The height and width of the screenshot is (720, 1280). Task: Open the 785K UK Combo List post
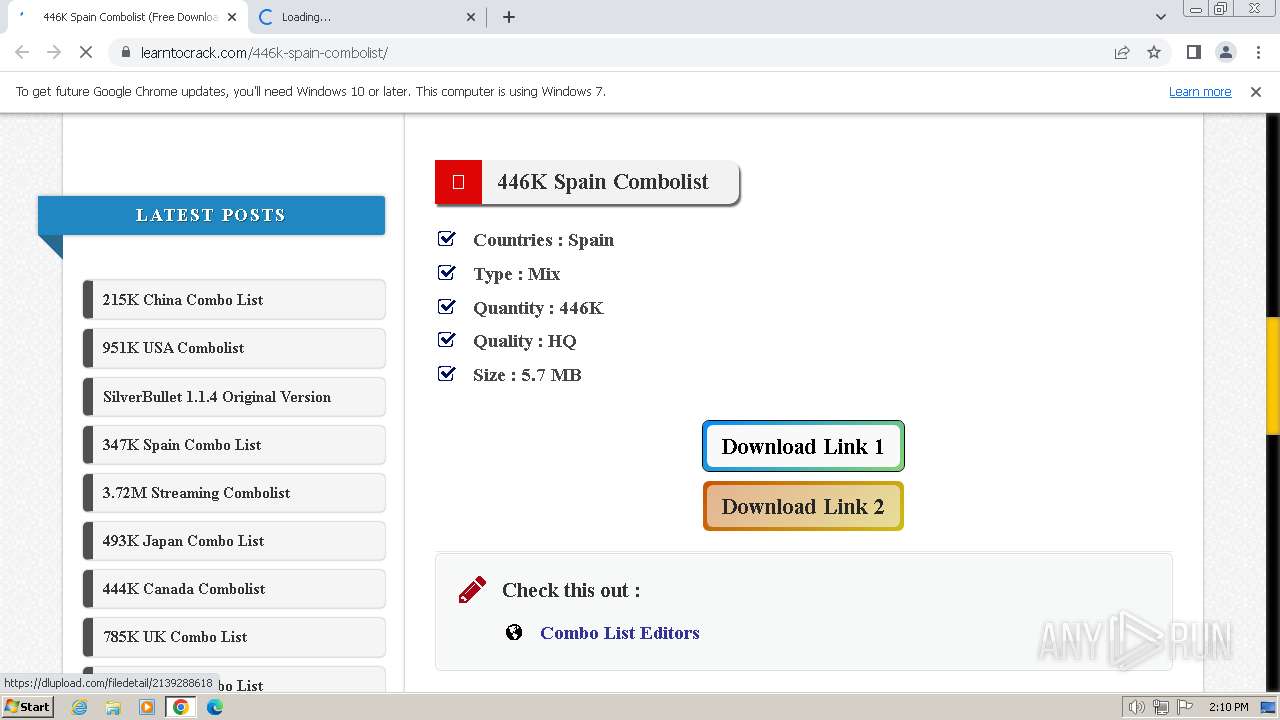[x=234, y=637]
